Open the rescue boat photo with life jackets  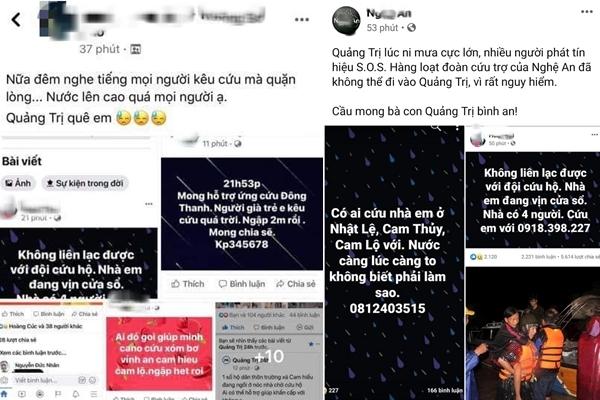click(x=533, y=333)
